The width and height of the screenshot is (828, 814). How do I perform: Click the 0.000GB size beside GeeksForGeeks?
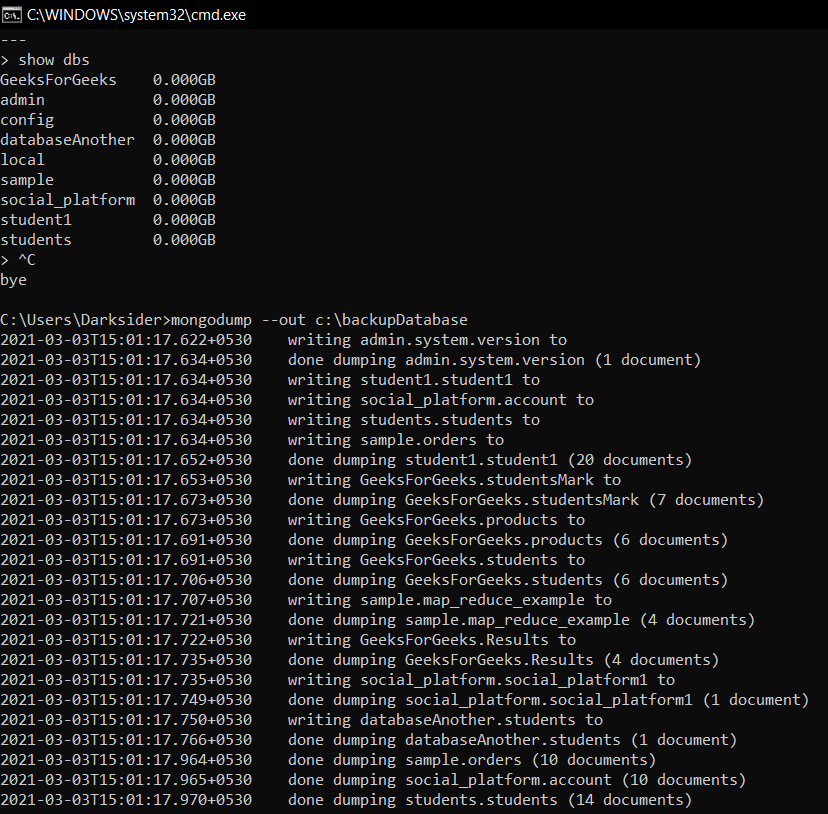[184, 80]
